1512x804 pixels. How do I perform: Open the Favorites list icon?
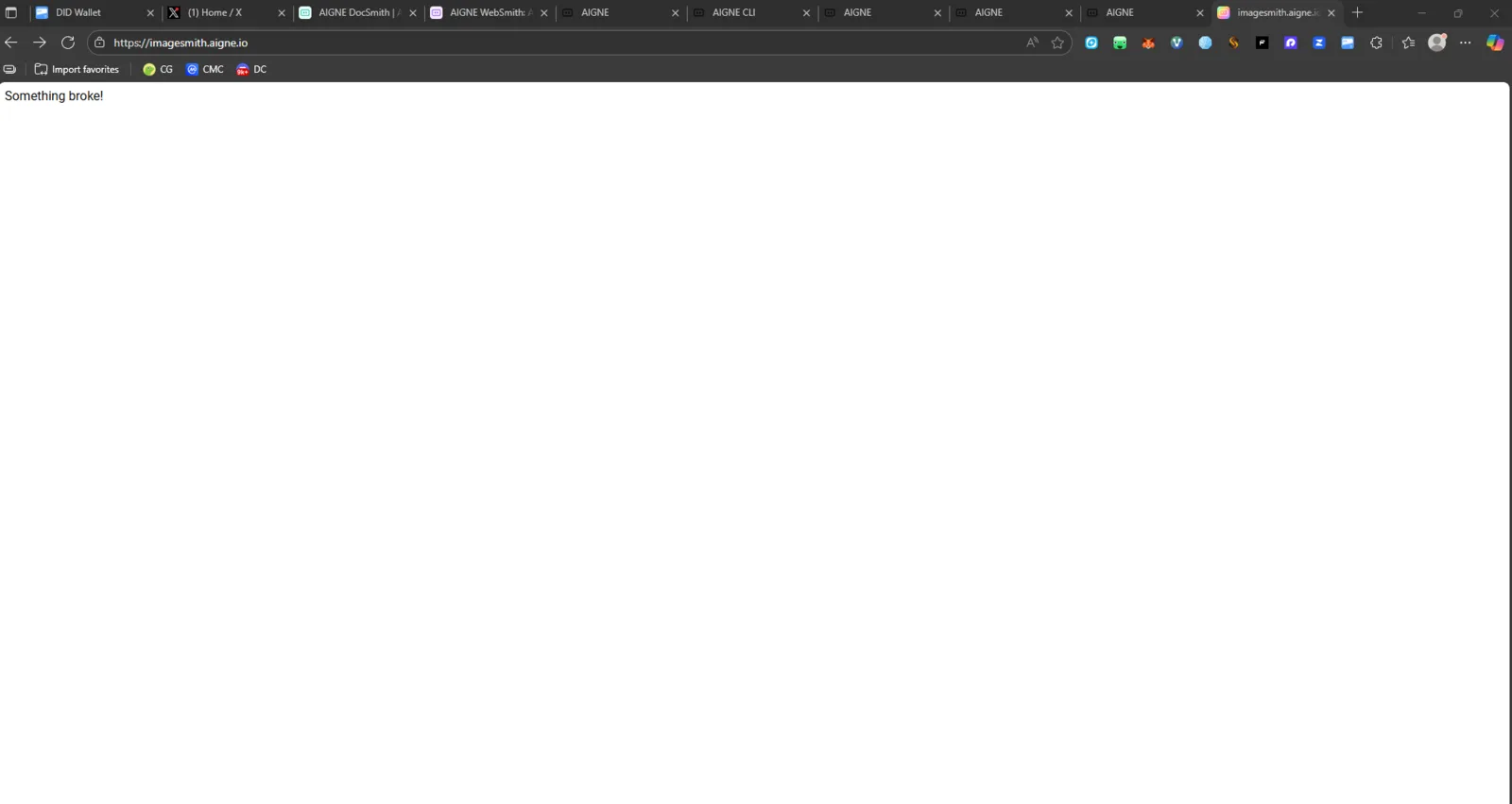1408,43
